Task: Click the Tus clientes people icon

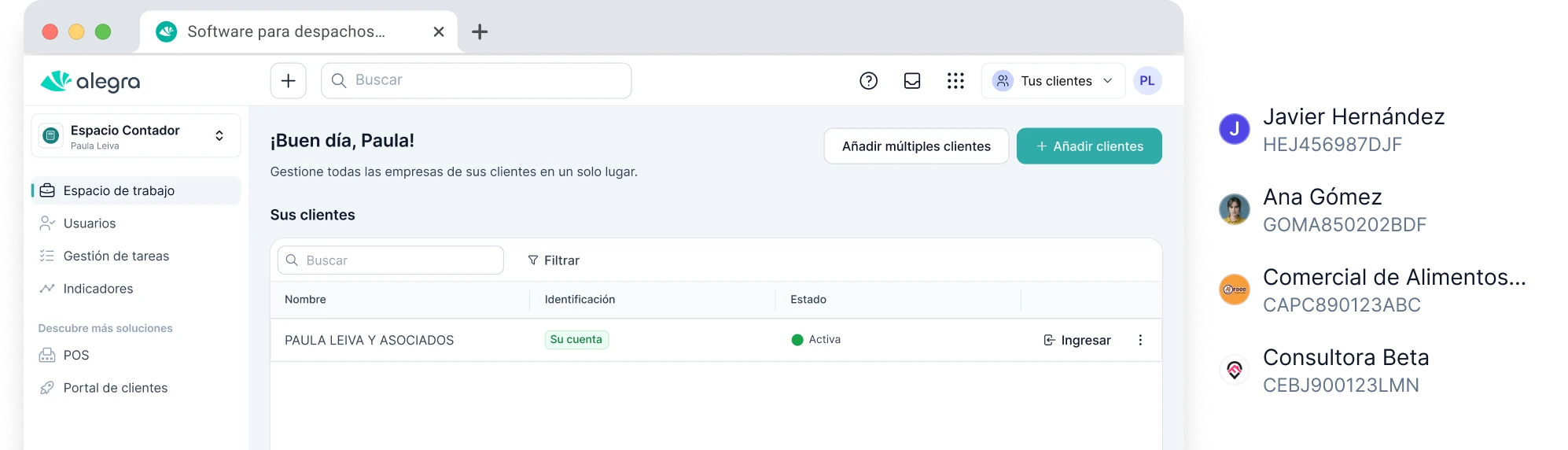Action: [1003, 81]
